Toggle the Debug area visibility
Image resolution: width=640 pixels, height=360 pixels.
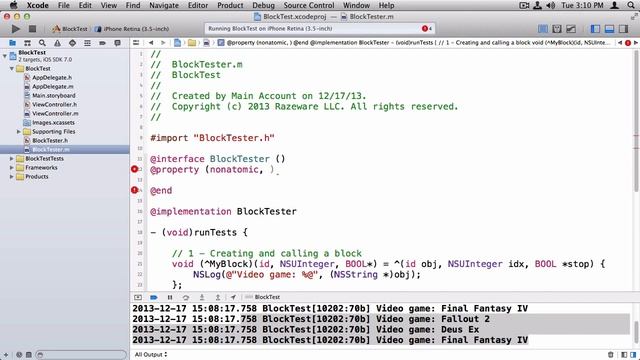pyautogui.click(x=609, y=29)
